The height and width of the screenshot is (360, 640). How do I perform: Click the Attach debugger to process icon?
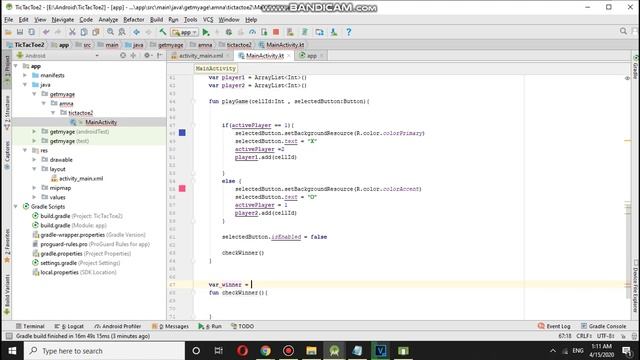(264, 32)
